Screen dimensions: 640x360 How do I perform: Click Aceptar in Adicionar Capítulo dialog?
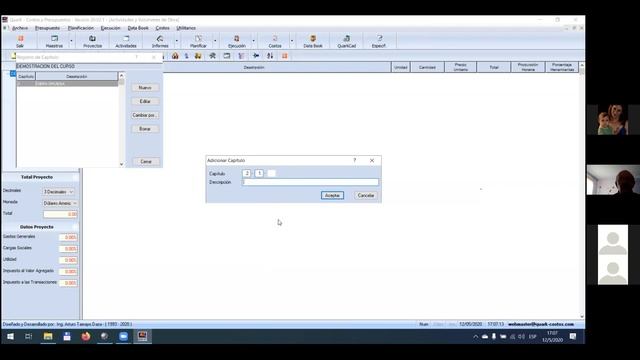332,196
